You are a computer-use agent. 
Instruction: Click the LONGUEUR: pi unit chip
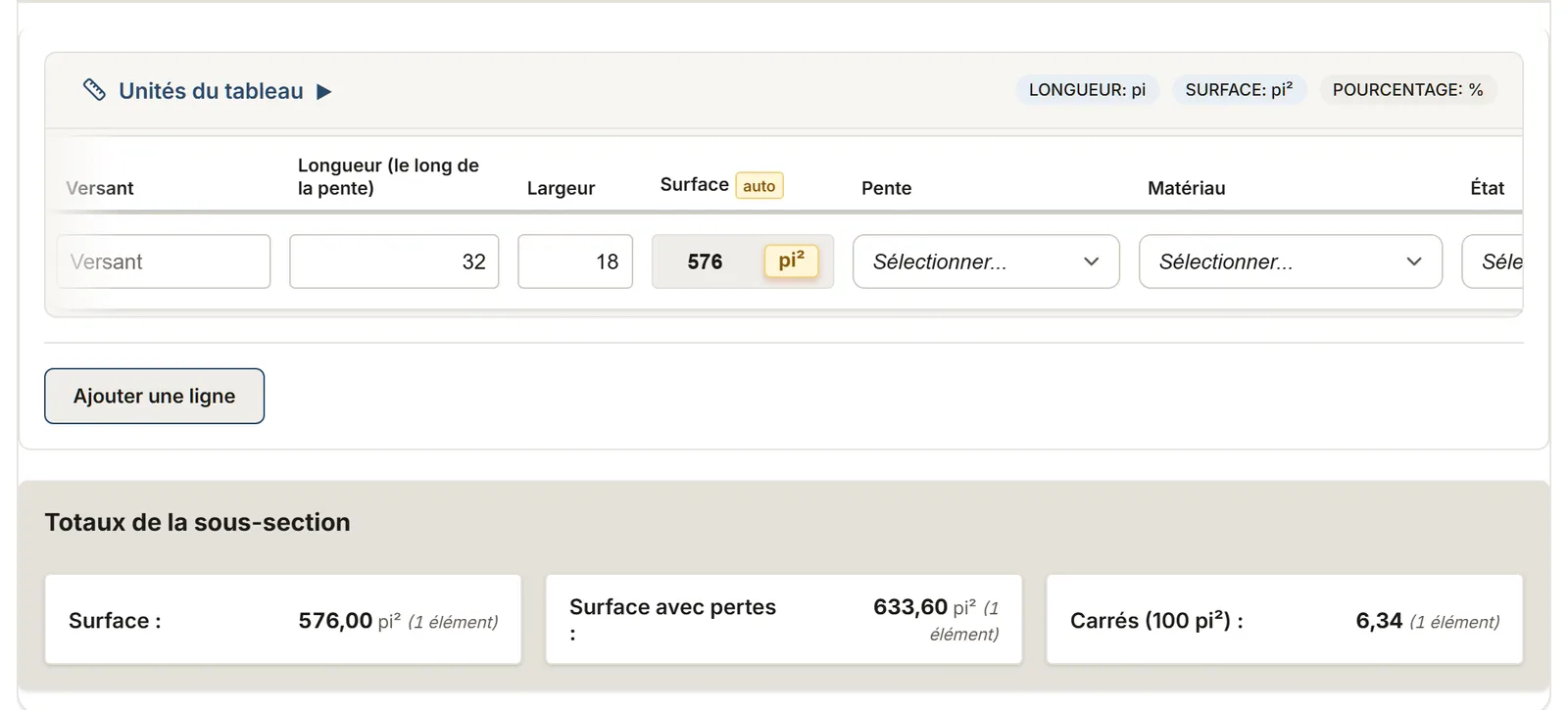click(x=1087, y=90)
